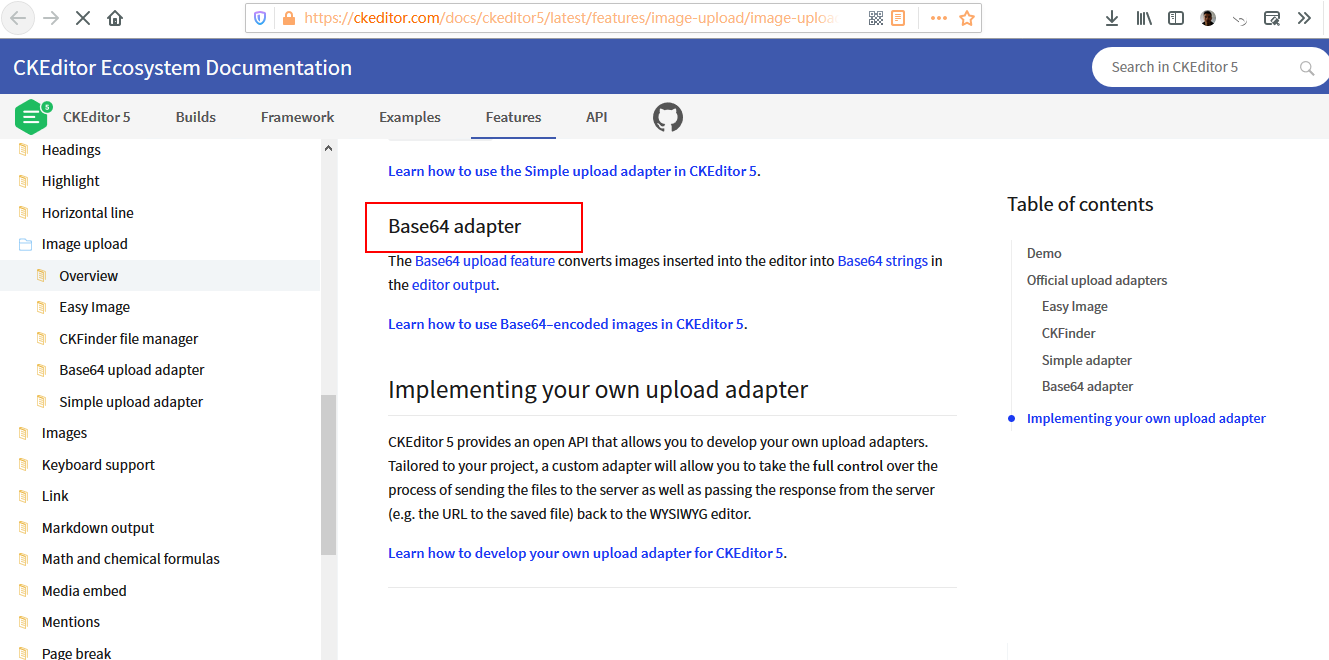Open the Features tab

pyautogui.click(x=513, y=117)
